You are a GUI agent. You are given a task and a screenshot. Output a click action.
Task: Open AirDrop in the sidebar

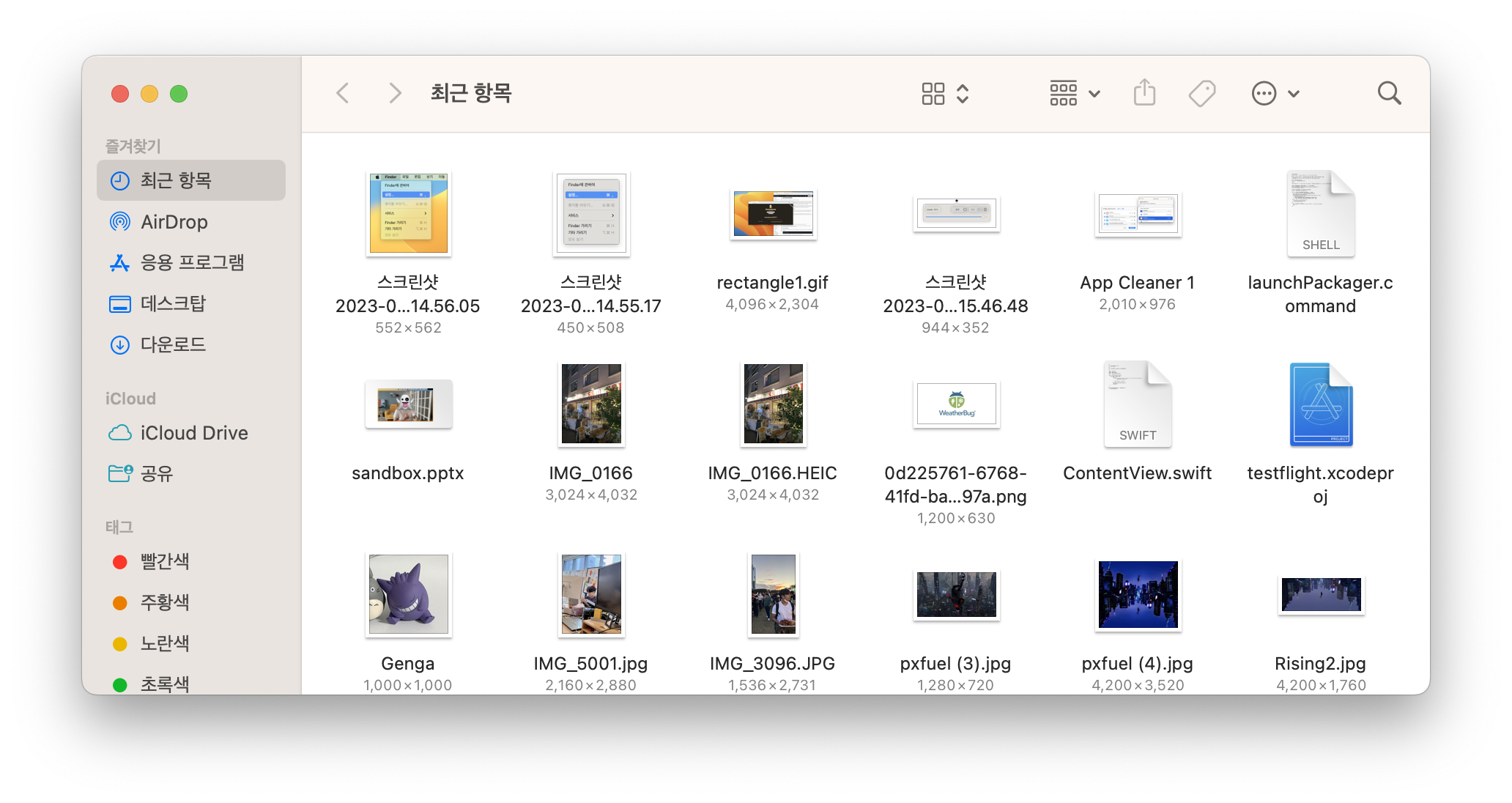[174, 222]
